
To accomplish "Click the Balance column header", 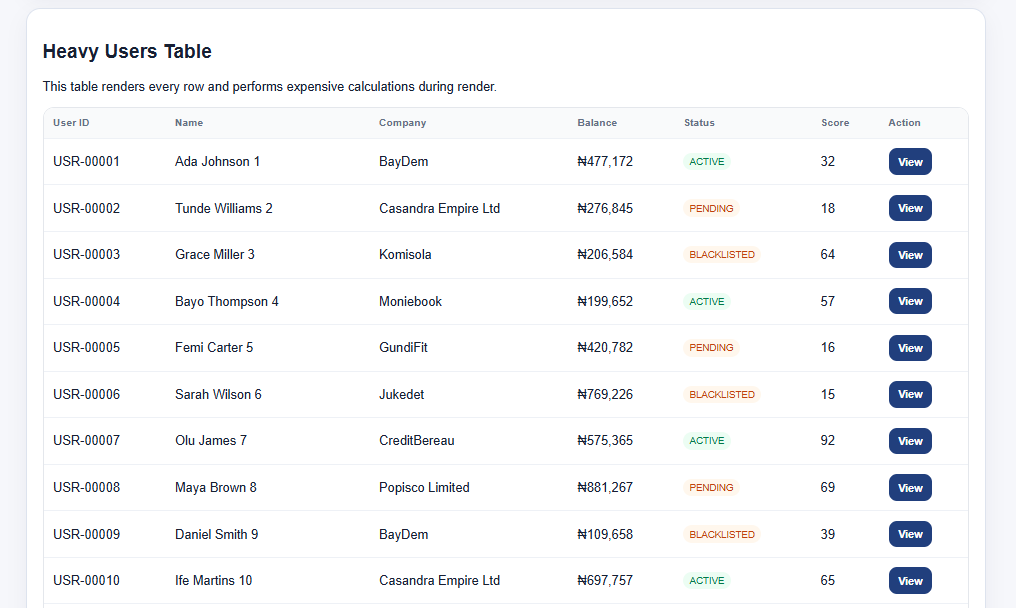I will point(597,123).
